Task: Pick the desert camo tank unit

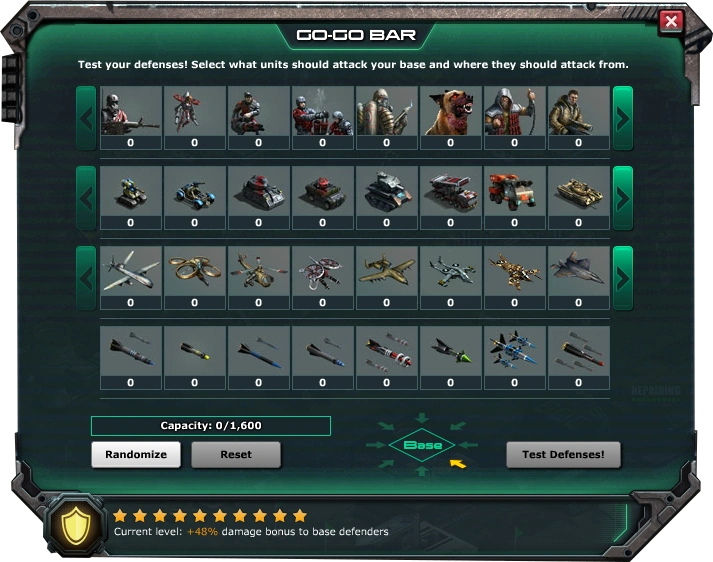Action: (578, 197)
